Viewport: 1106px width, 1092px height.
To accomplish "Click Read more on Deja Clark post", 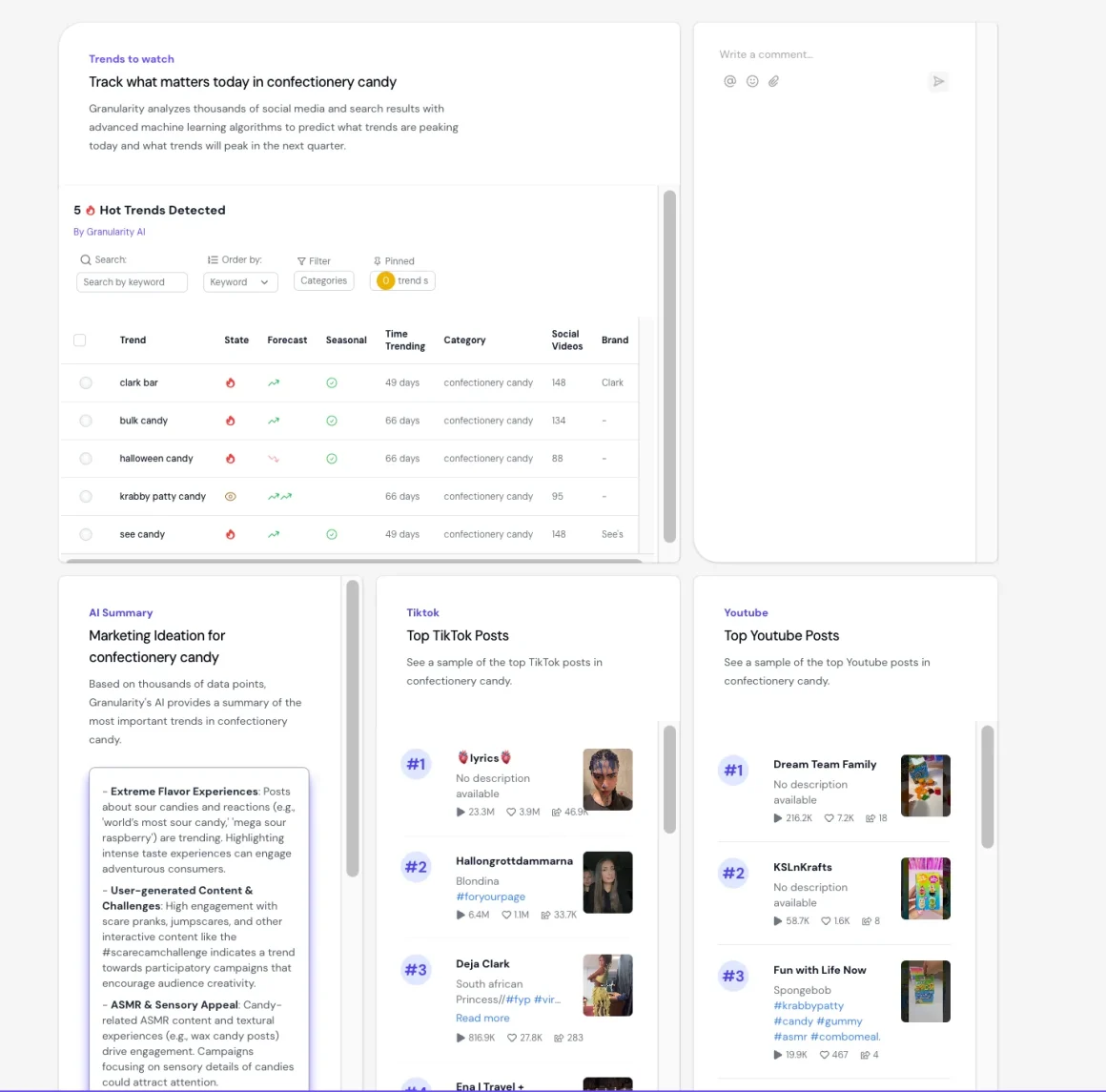I will [482, 1019].
